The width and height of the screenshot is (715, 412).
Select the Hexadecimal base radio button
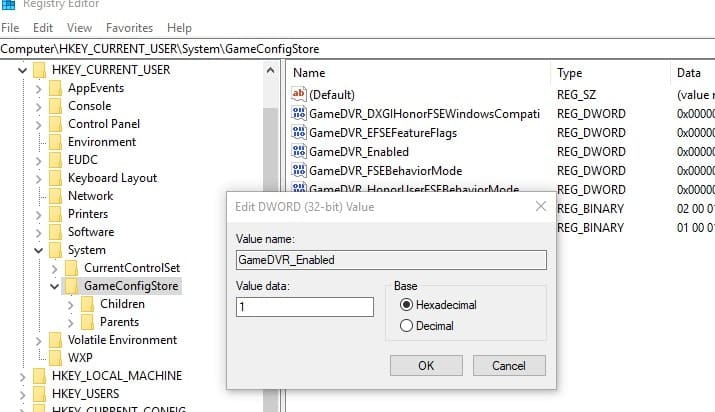(406, 305)
